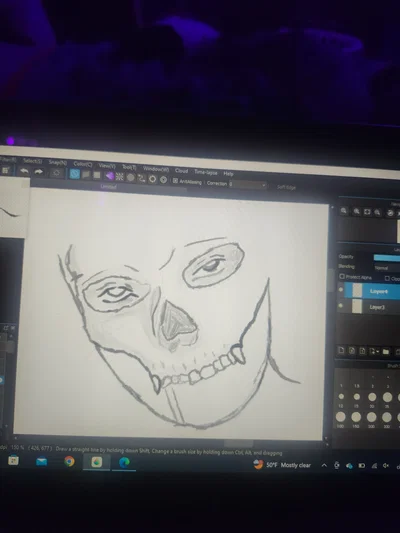This screenshot has width=400, height=533.
Task: Click the canvas vertical scrollbar thumb
Action: tap(331, 280)
